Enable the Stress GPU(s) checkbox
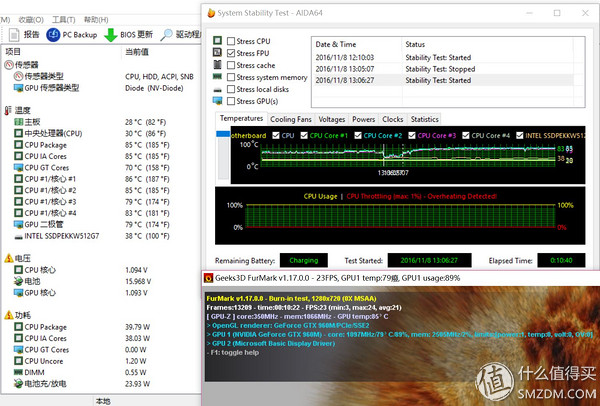The width and height of the screenshot is (600, 406). [230, 101]
